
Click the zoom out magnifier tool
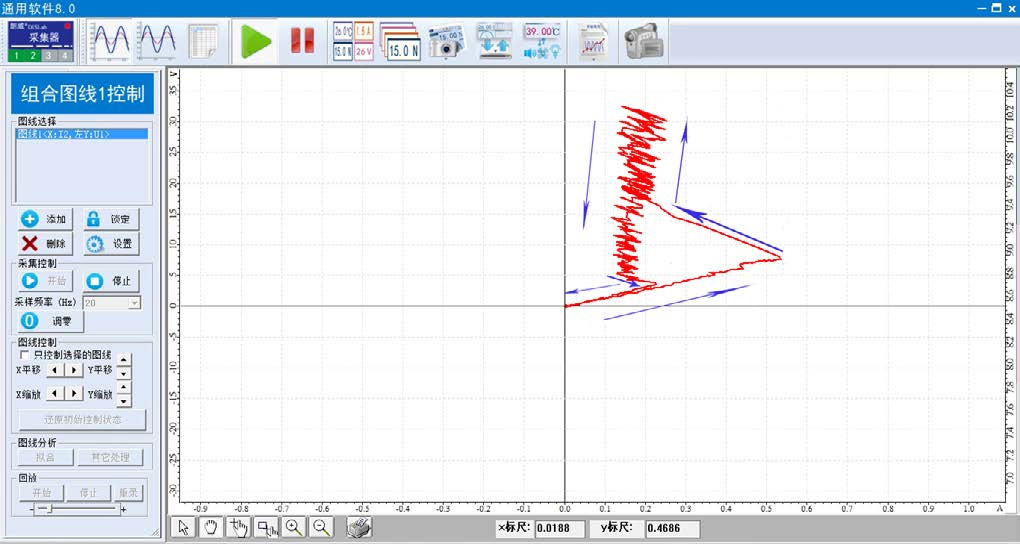(322, 528)
